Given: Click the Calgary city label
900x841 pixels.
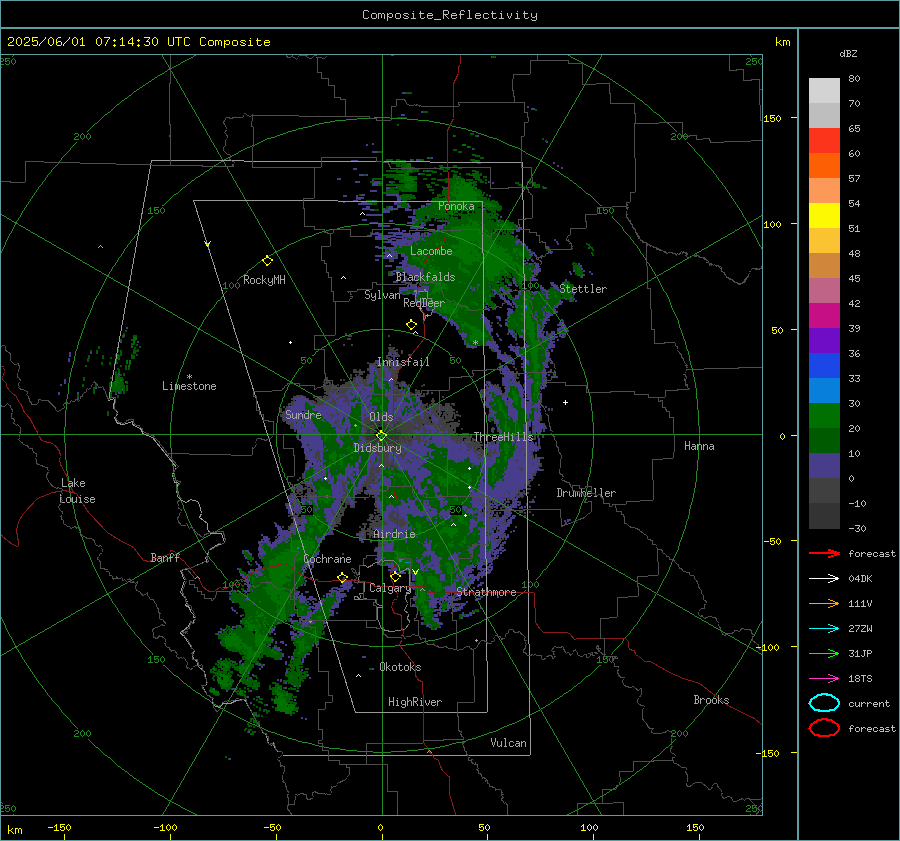Looking at the screenshot, I should 390,588.
